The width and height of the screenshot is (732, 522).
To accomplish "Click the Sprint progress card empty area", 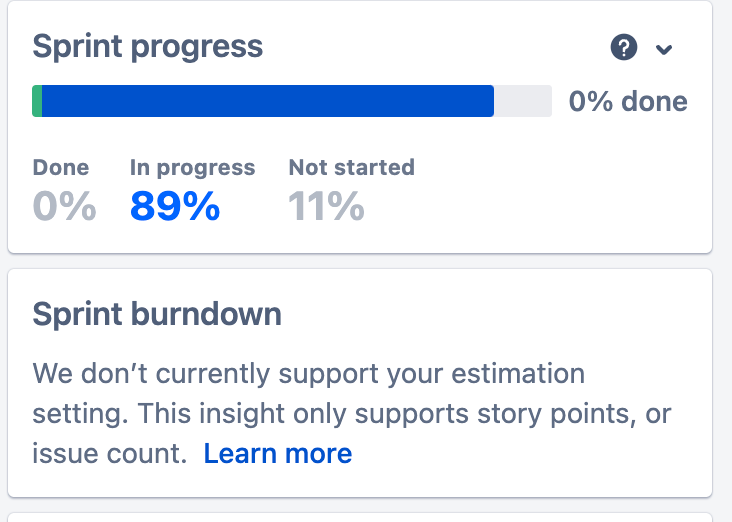I will (x=560, y=196).
